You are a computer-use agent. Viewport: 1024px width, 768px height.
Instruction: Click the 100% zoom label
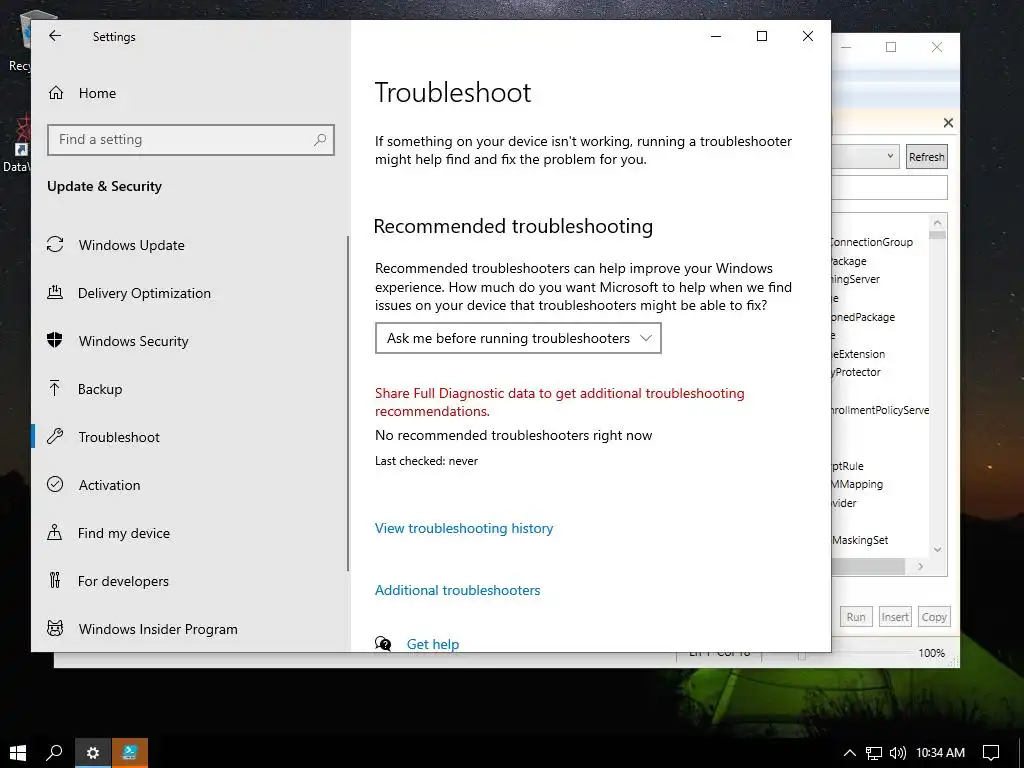(931, 653)
